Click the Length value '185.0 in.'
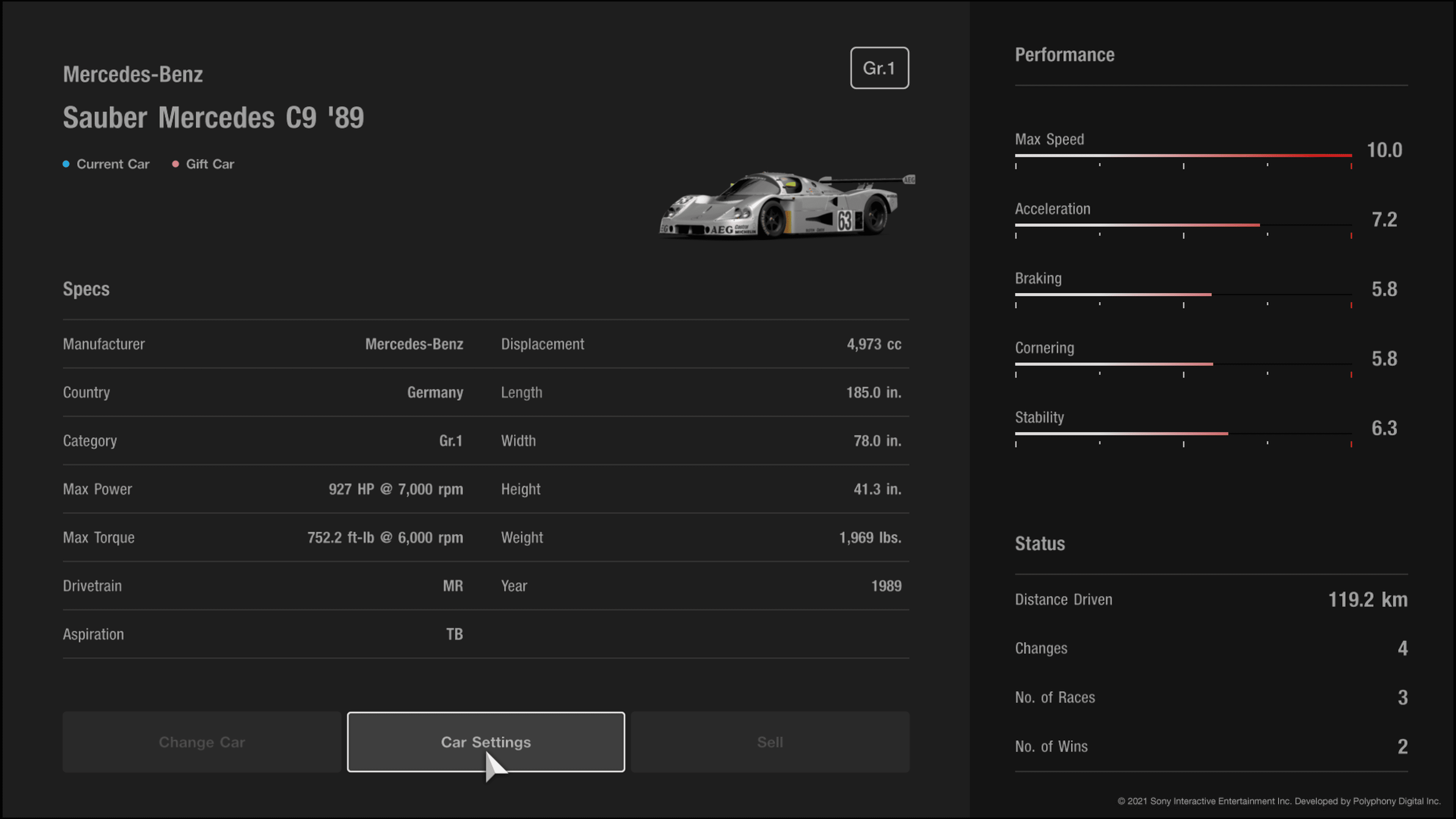The height and width of the screenshot is (819, 1456). pyautogui.click(x=873, y=392)
